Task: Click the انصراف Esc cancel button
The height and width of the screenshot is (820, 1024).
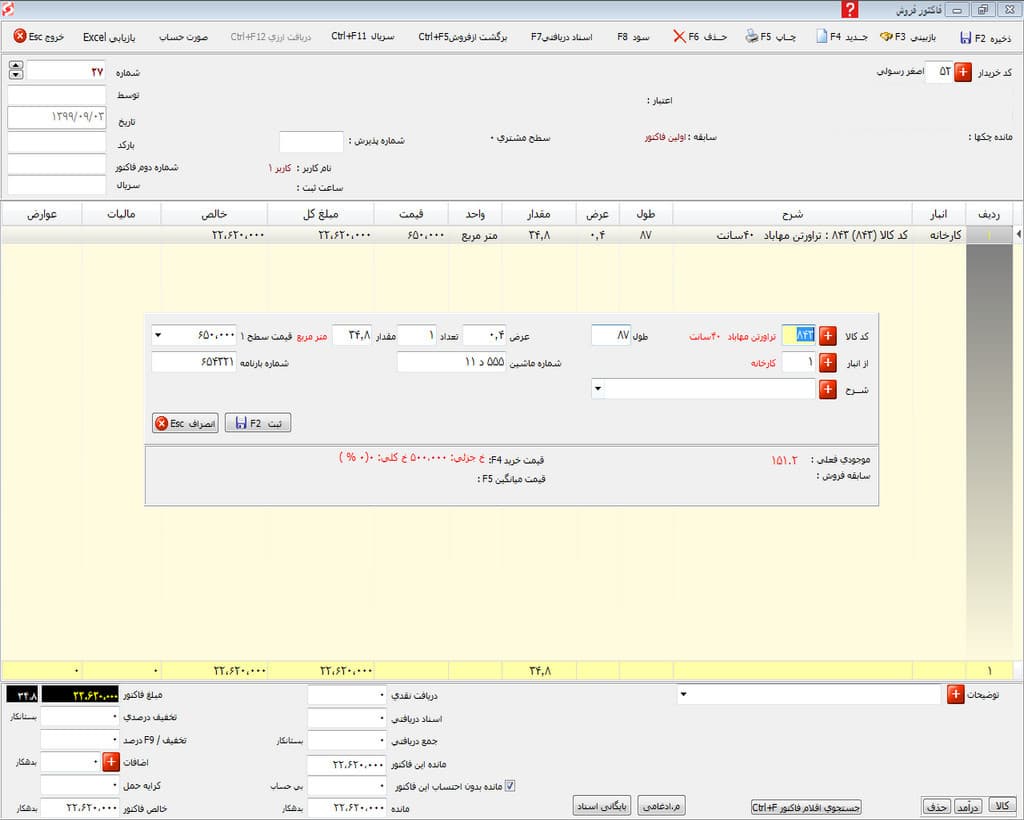Action: pyautogui.click(x=185, y=423)
